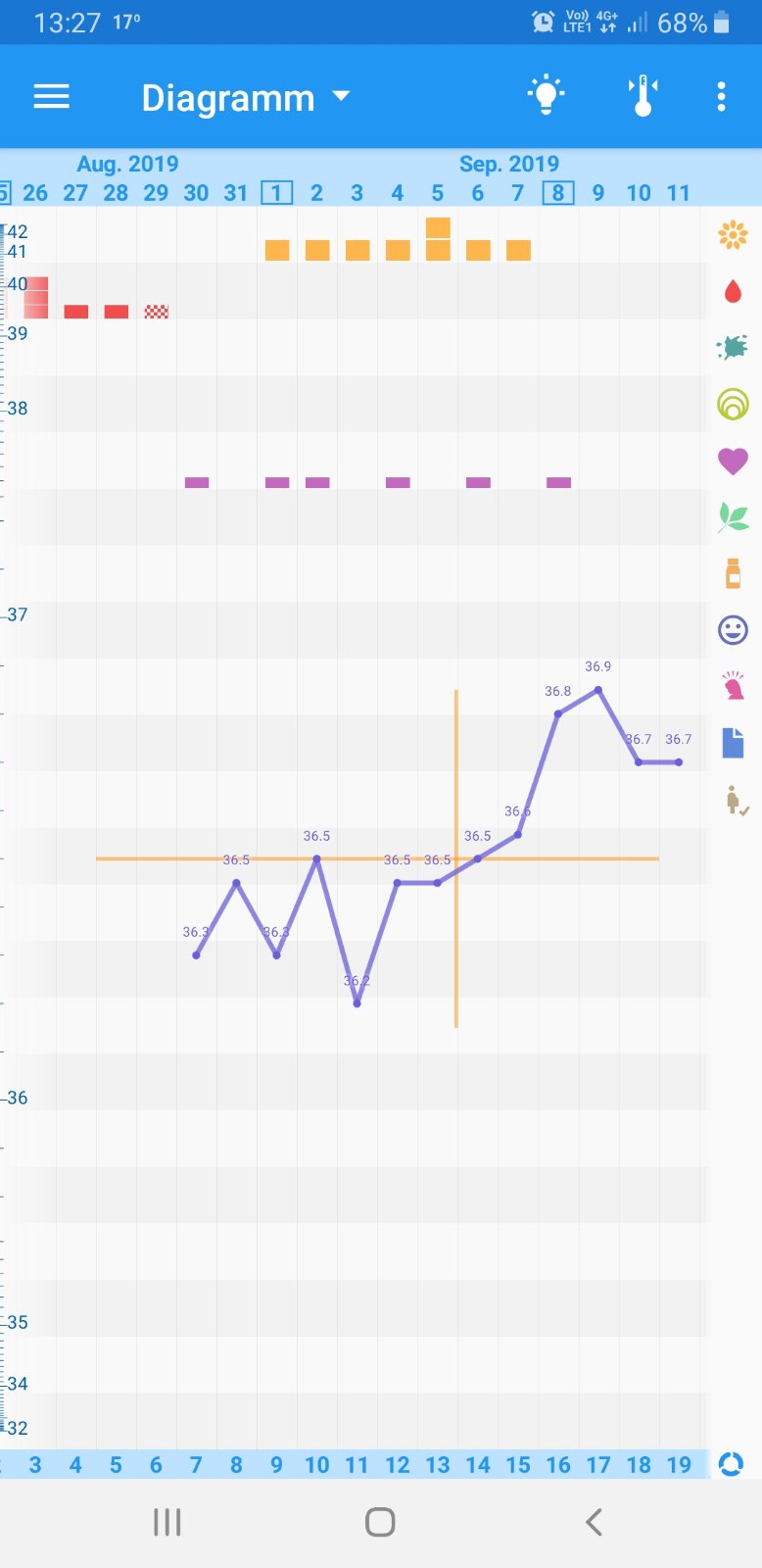The width and height of the screenshot is (762, 1568).
Task: Open the three-dot overflow menu
Action: pyautogui.click(x=721, y=96)
